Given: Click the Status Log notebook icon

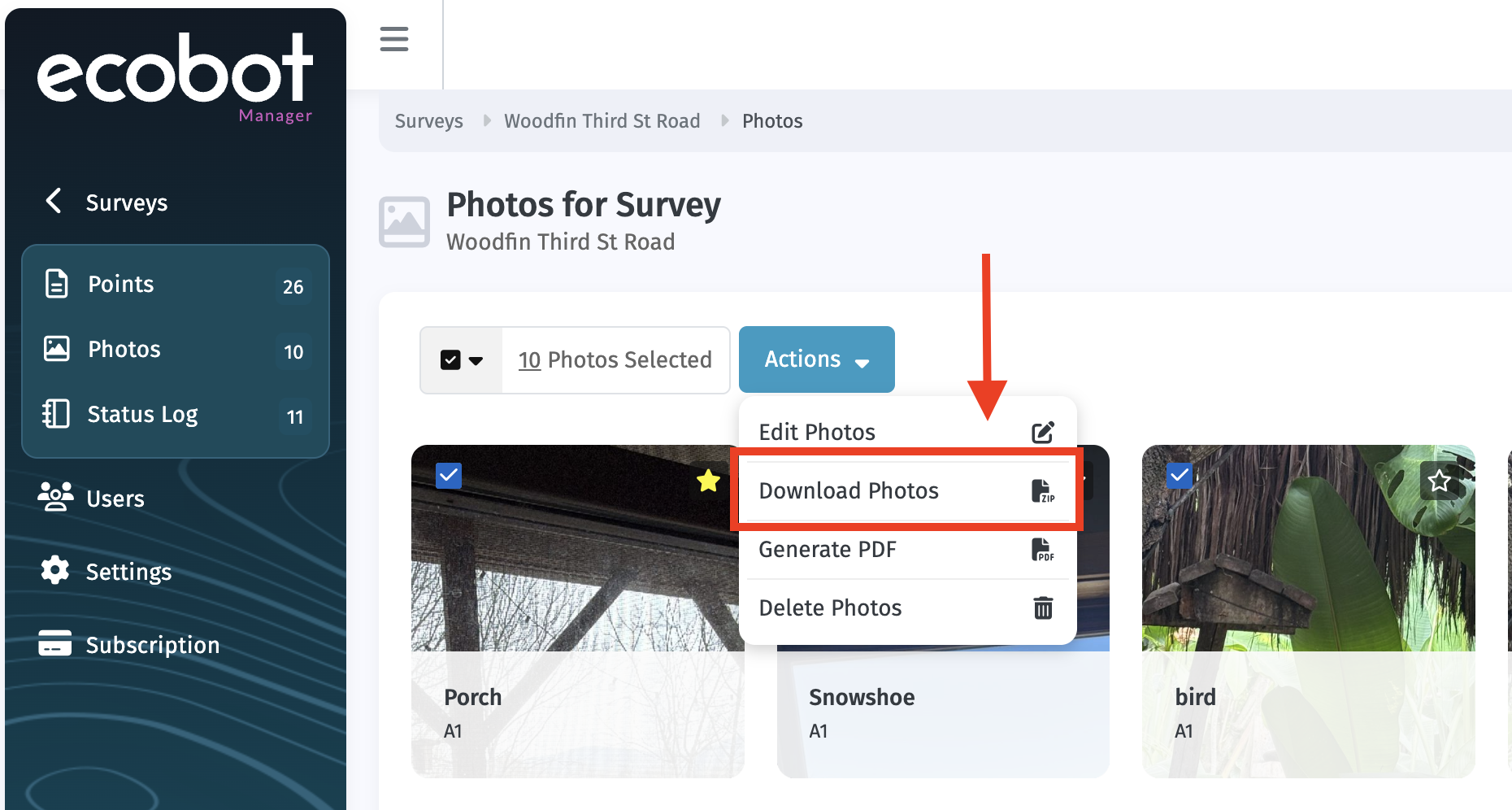Looking at the screenshot, I should pos(56,414).
